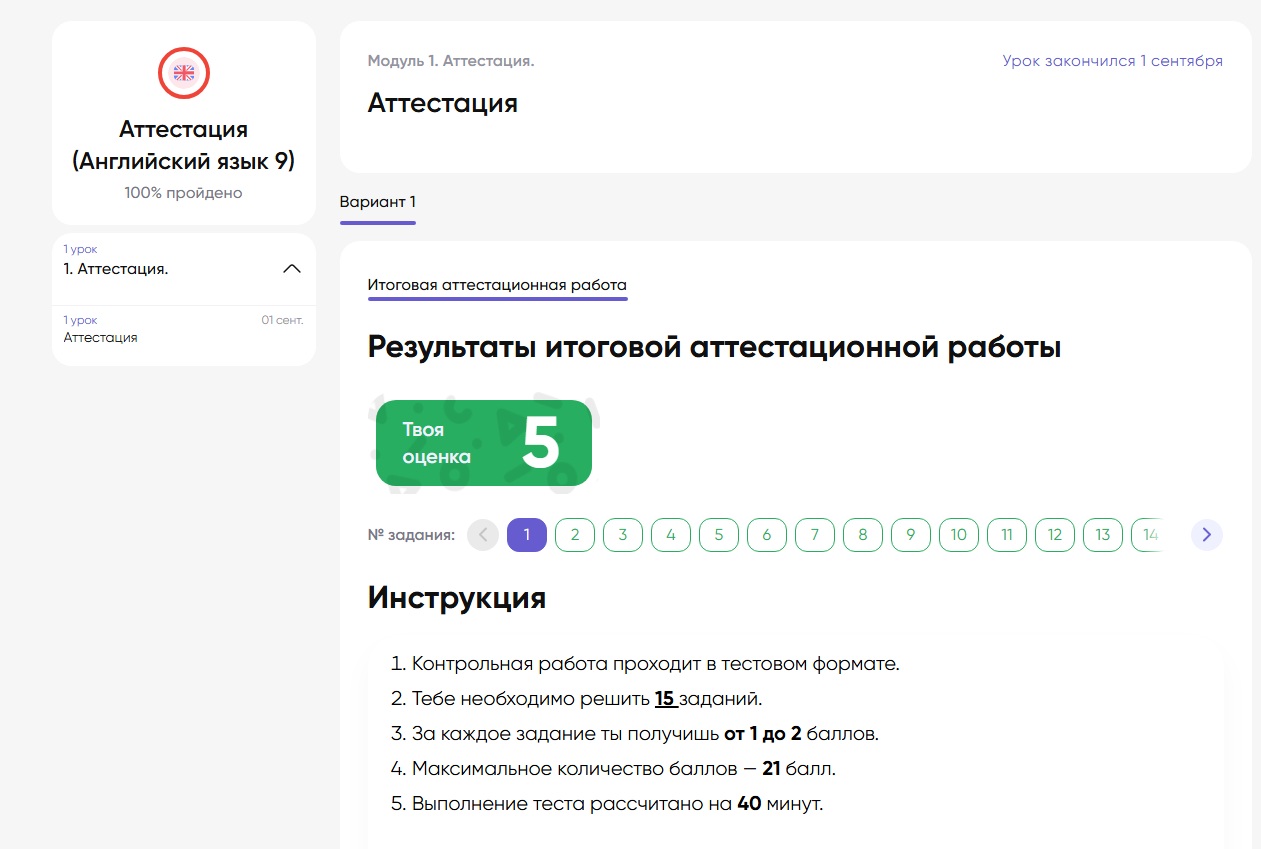1261x849 pixels.
Task: Open task number 9
Action: [910, 535]
